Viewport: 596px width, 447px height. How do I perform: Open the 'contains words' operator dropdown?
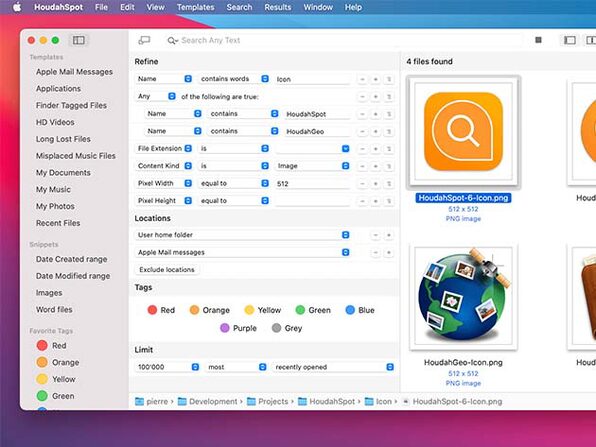[x=234, y=79]
